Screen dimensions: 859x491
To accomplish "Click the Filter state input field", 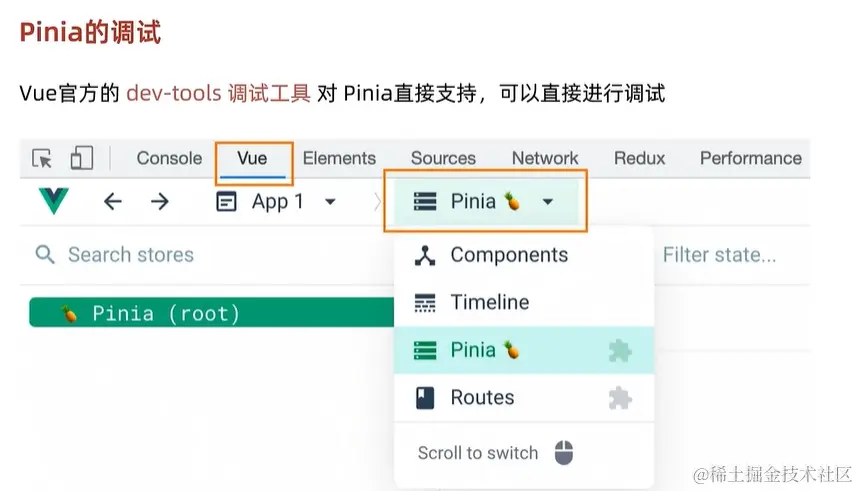I will click(x=719, y=255).
